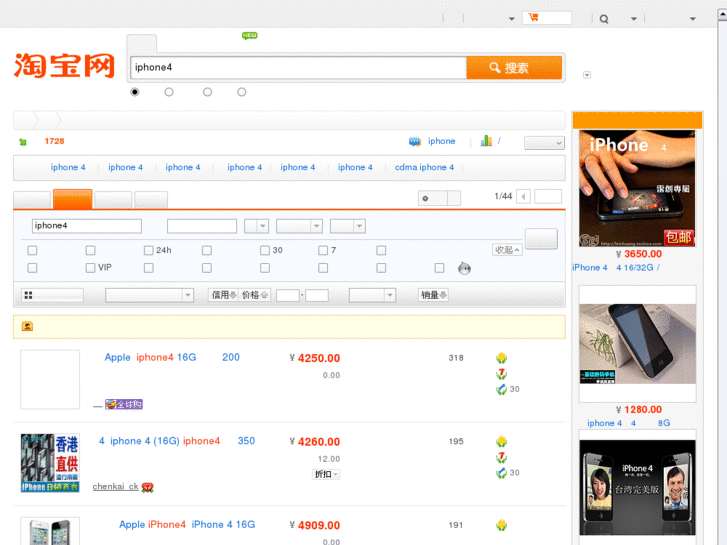Screen dimensions: 727x545
Task: Open the dropdown arrow left of the cart icon
Action: 512,19
